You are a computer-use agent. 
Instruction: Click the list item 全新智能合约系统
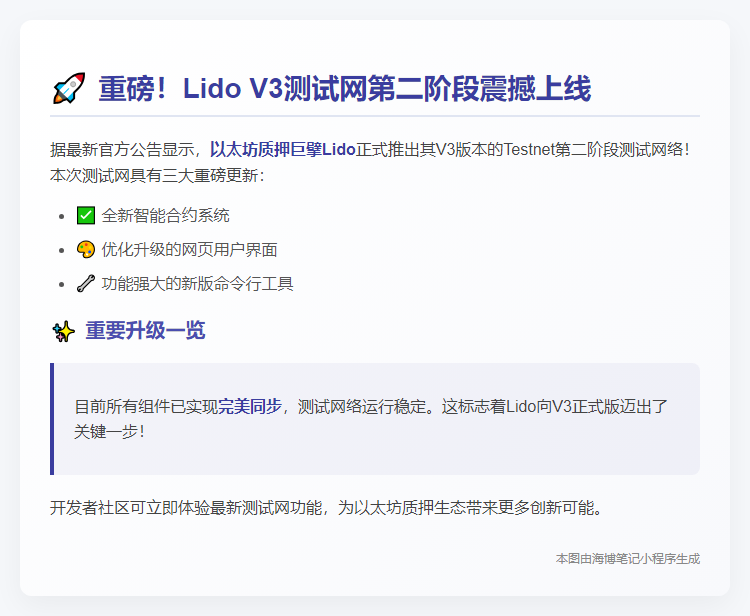165,215
